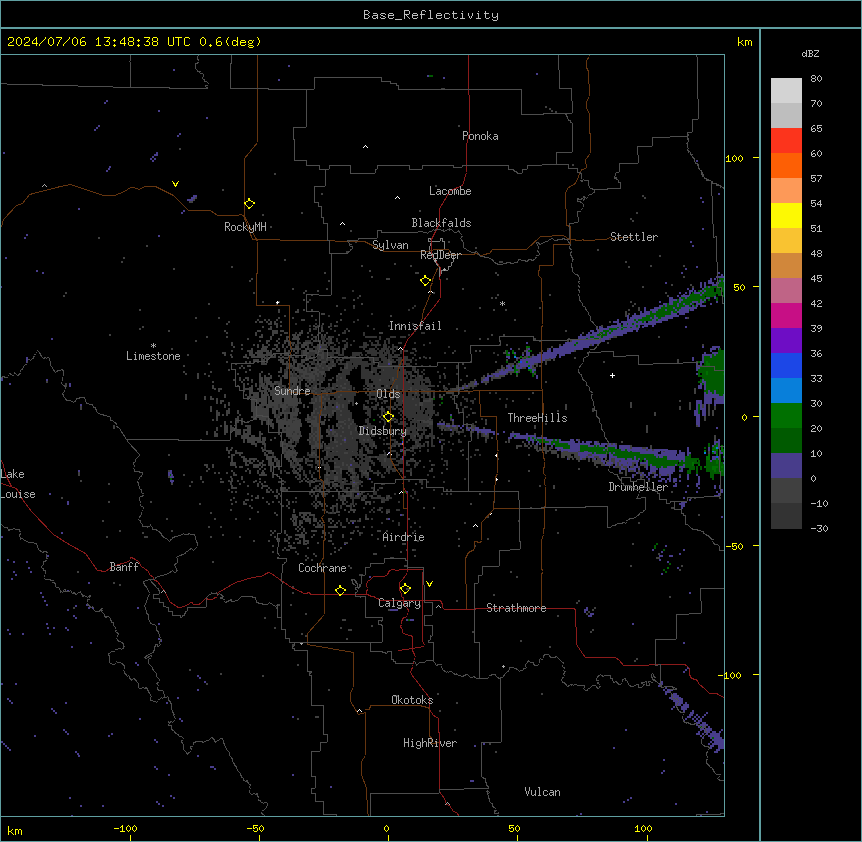Image resolution: width=862 pixels, height=842 pixels.
Task: Click the Calgary city label
Action: point(400,603)
